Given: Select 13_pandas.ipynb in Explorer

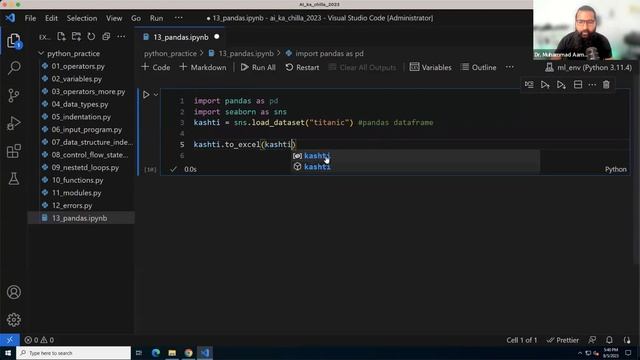Looking at the screenshot, I should tap(80, 218).
